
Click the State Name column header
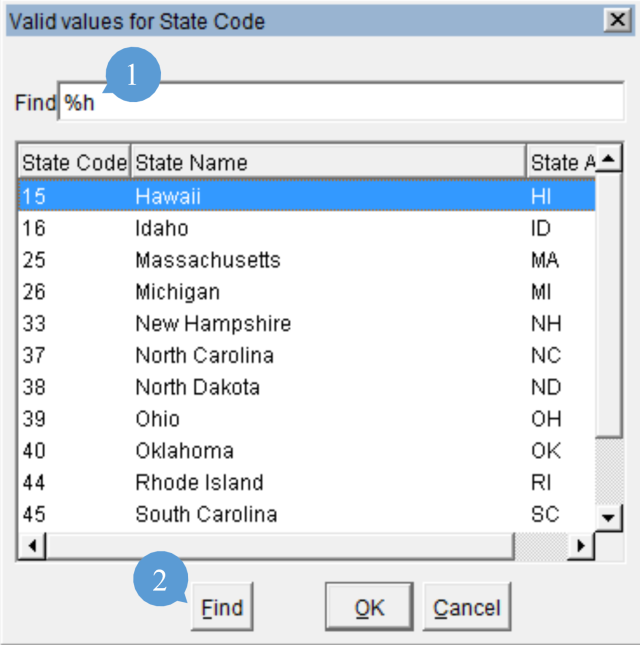click(327, 162)
